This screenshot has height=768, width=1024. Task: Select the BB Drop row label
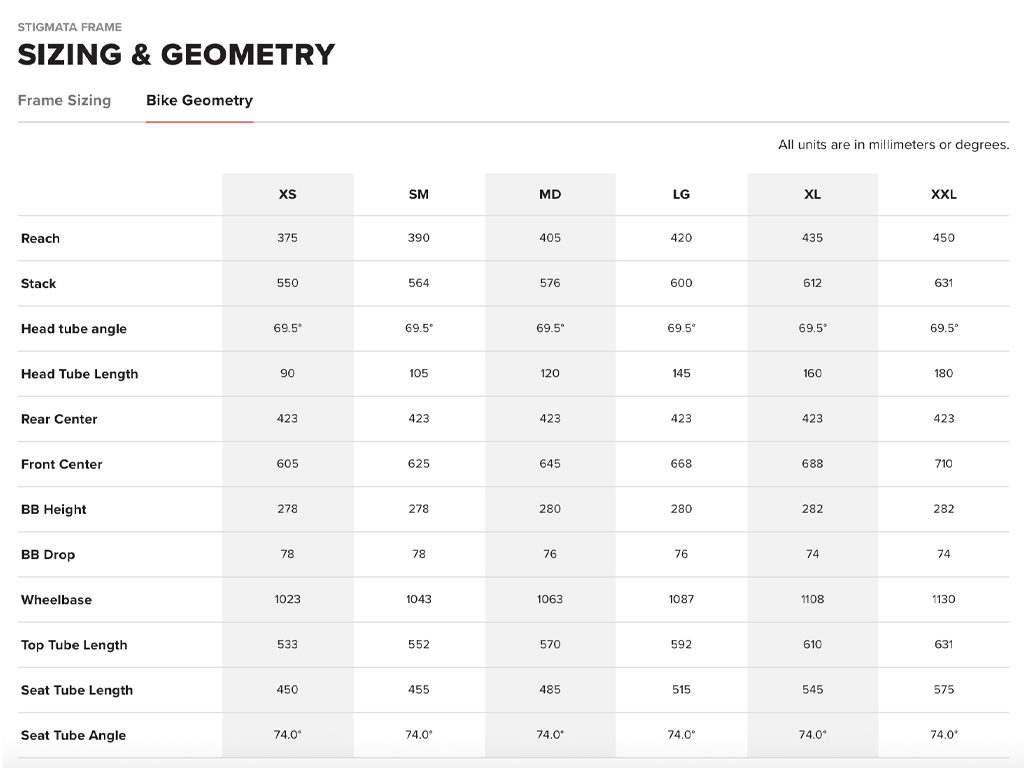48,555
